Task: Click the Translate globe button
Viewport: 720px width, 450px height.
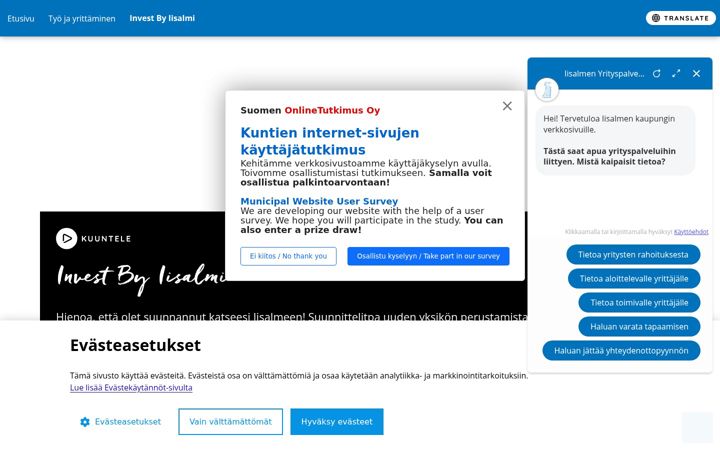Action: click(x=681, y=18)
